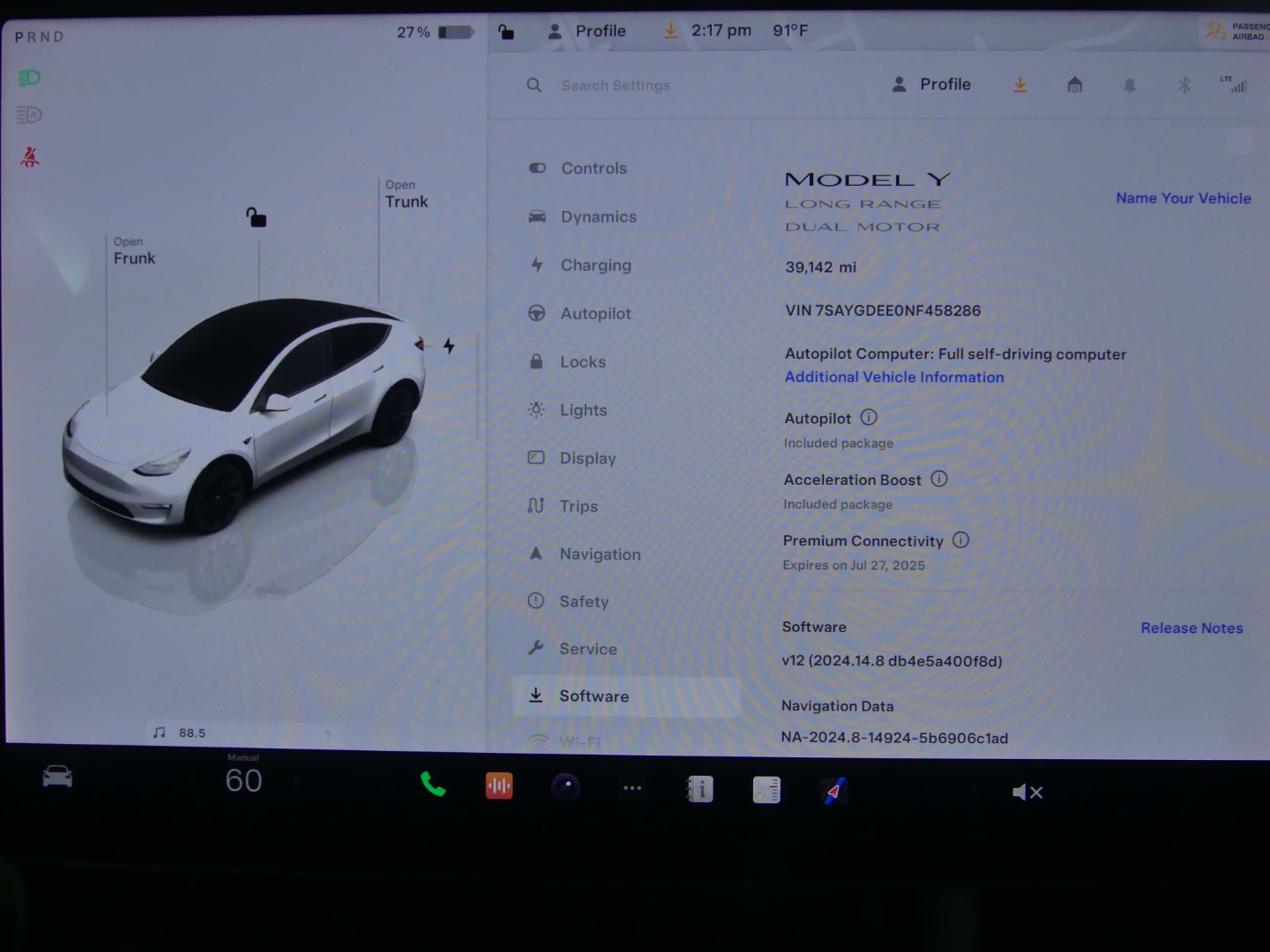Open notifications bell icon
The image size is (1270, 952).
1130,86
